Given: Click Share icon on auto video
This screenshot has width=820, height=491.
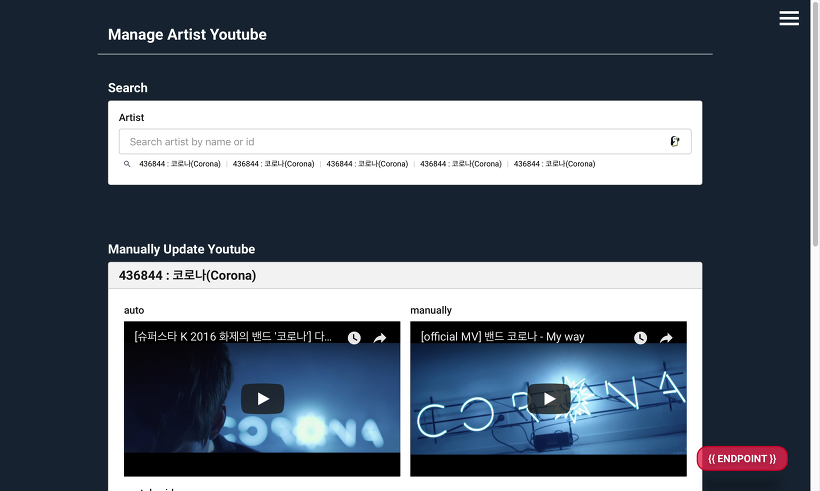Looking at the screenshot, I should 380,338.
